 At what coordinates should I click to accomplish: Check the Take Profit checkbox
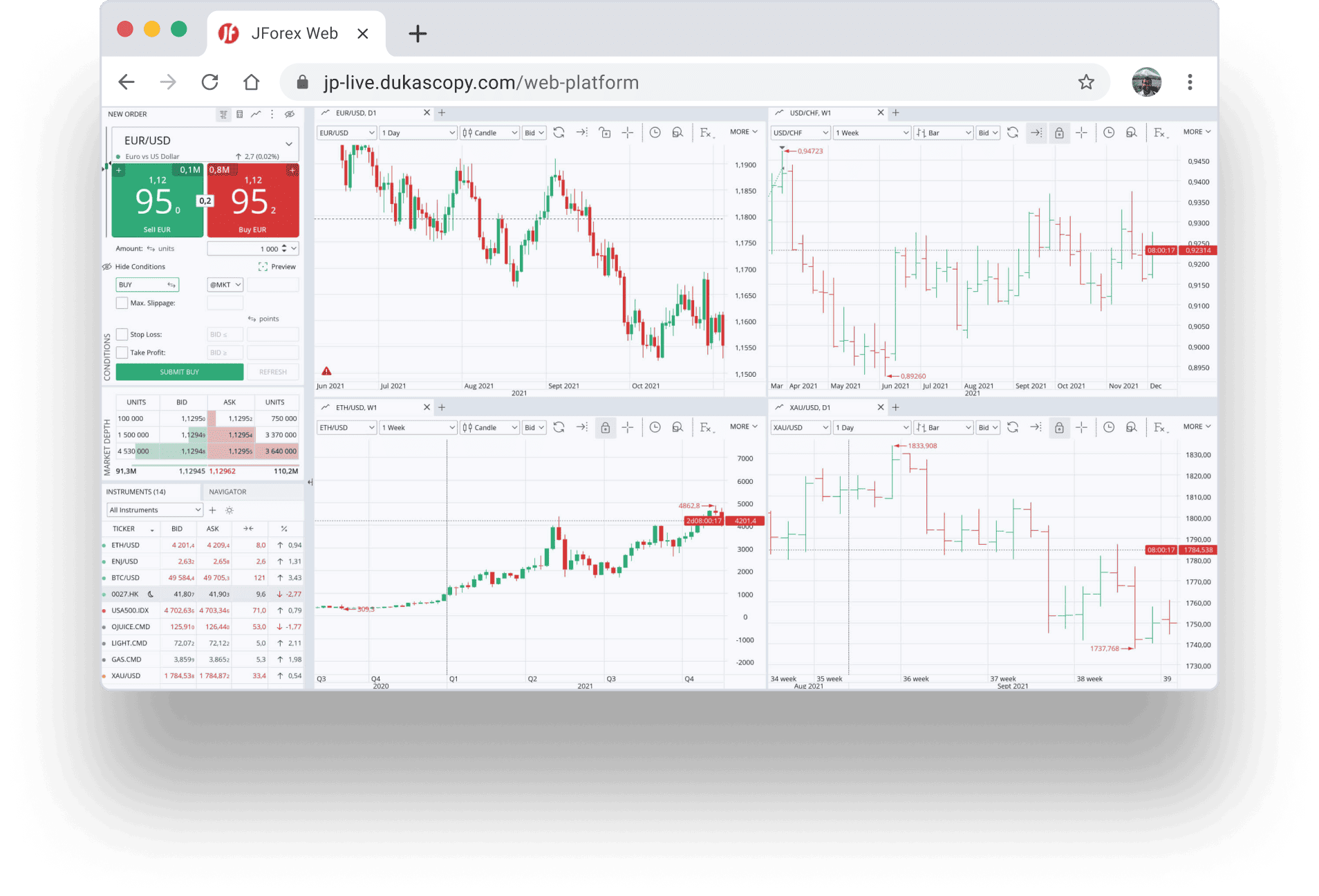pos(122,353)
